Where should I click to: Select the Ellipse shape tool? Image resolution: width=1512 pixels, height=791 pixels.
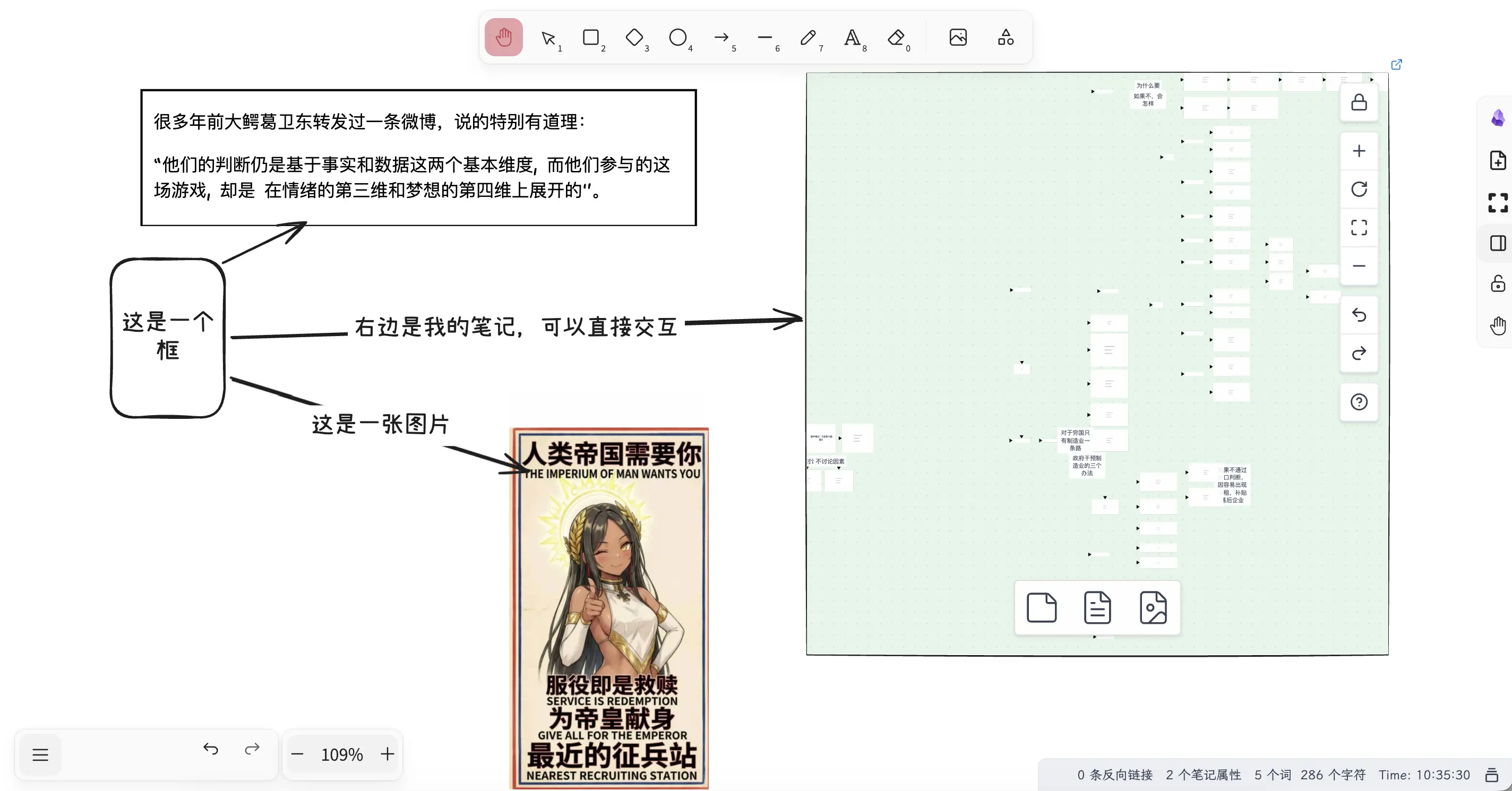(x=677, y=38)
